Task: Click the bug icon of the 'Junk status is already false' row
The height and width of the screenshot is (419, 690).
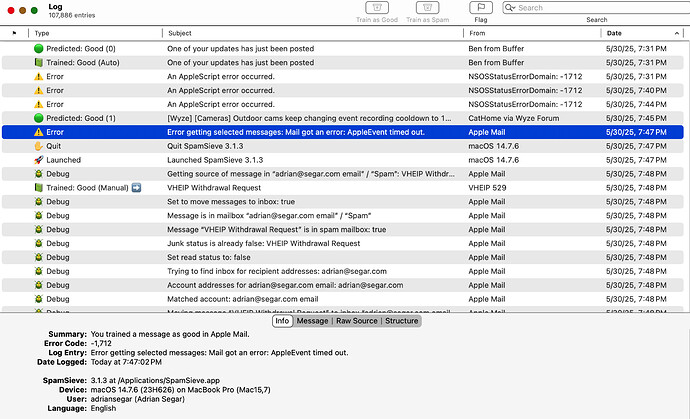Action: 39,243
